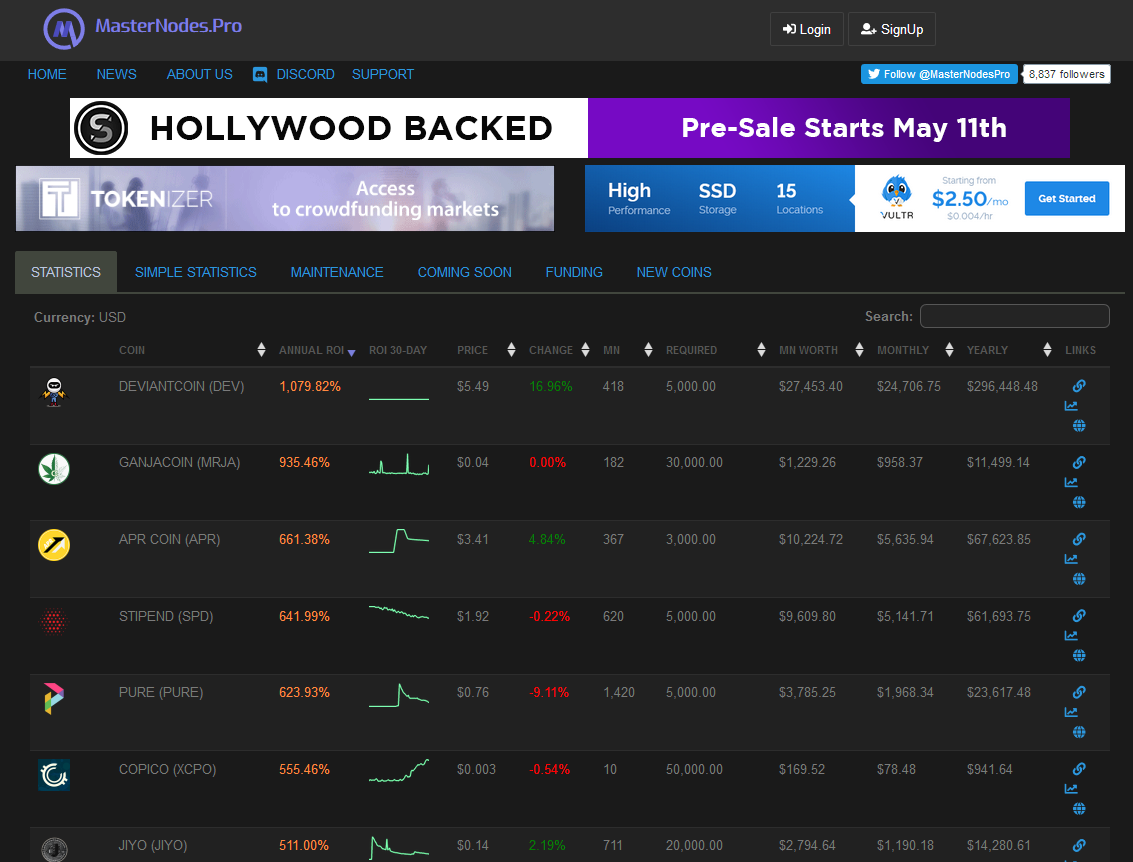Click the APR Coin yellow logo
1133x862 pixels.
54,545
